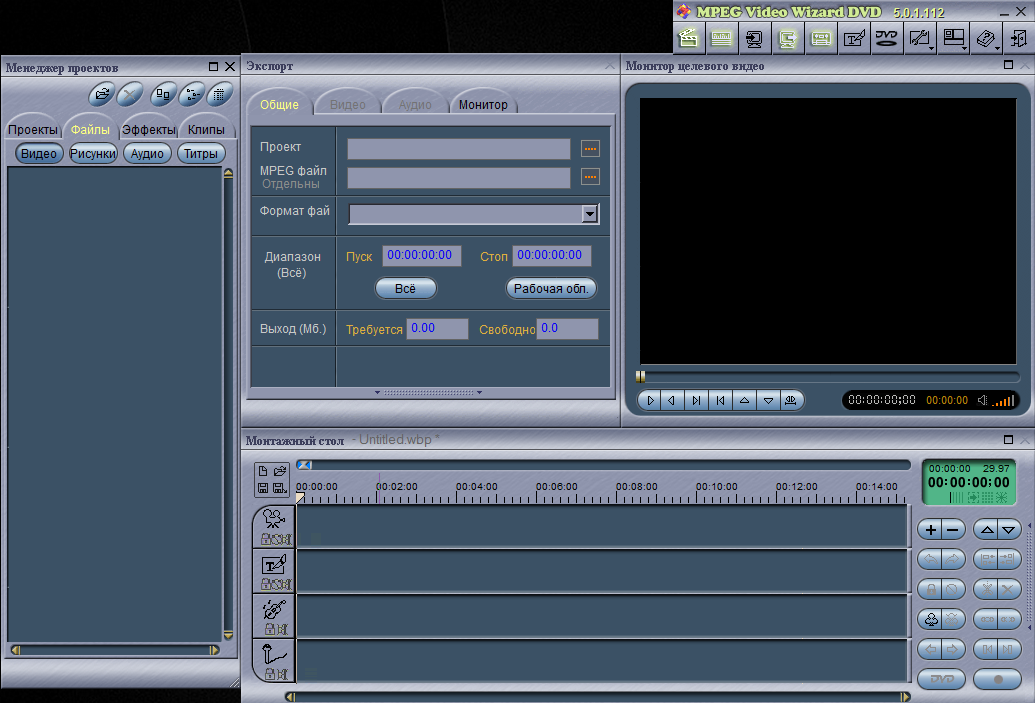Click the video camera track icon

(274, 520)
